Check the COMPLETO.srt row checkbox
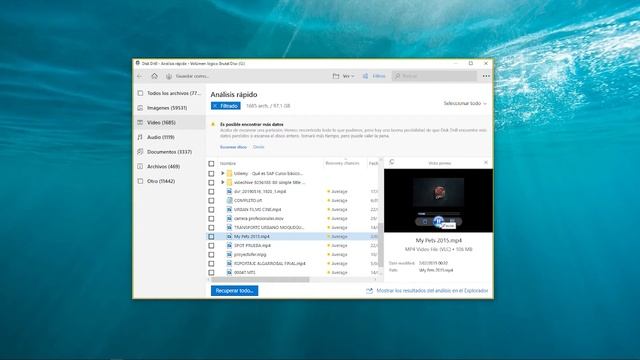The image size is (640, 360). [211, 200]
